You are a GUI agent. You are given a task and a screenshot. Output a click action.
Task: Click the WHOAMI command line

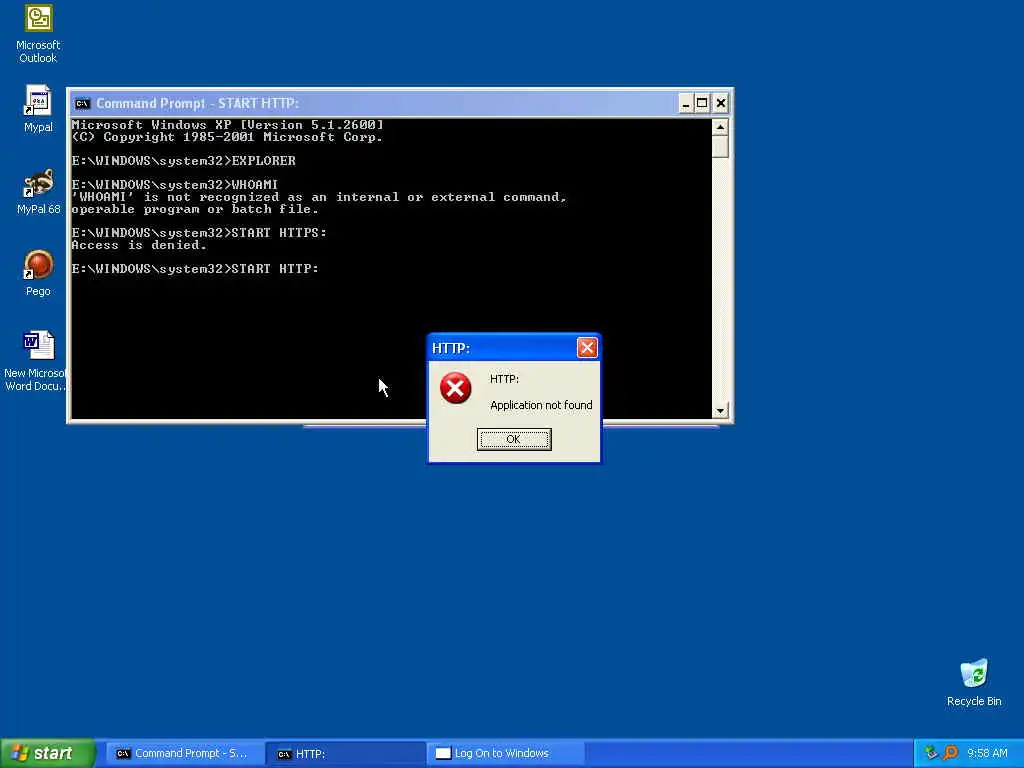click(174, 185)
